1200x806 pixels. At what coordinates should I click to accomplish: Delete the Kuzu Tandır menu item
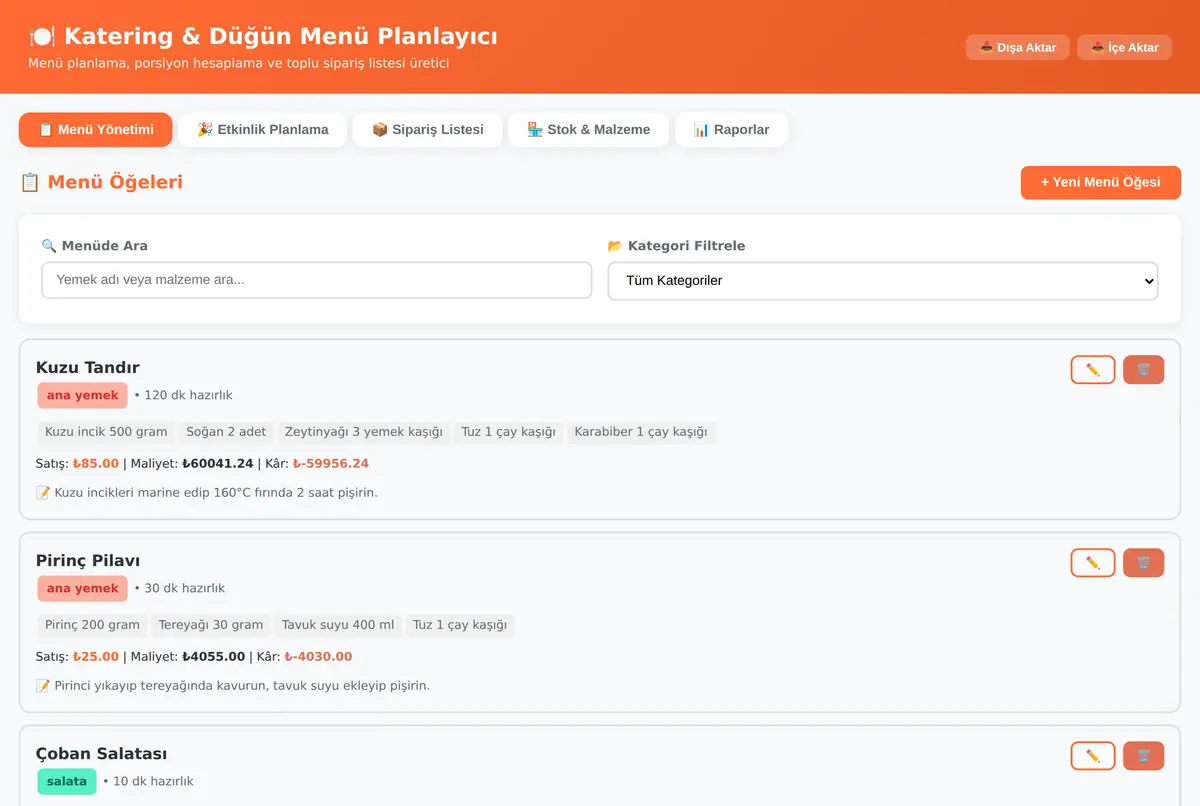click(x=1144, y=370)
